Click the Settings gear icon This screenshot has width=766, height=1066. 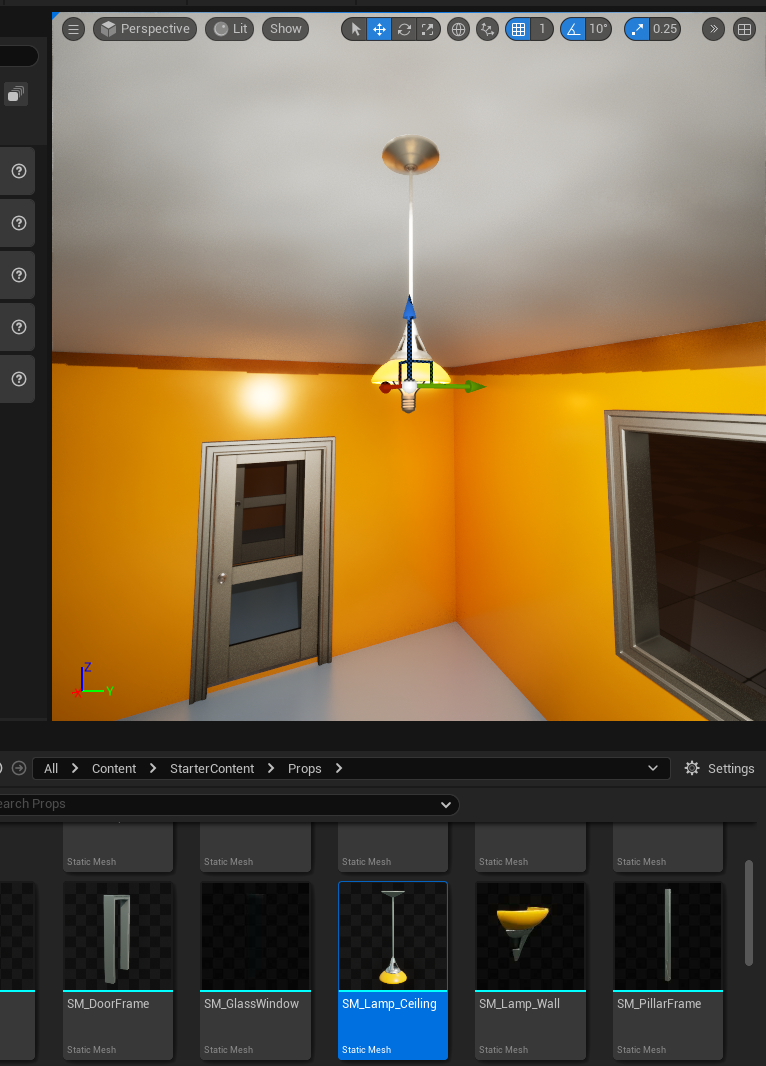click(x=692, y=768)
